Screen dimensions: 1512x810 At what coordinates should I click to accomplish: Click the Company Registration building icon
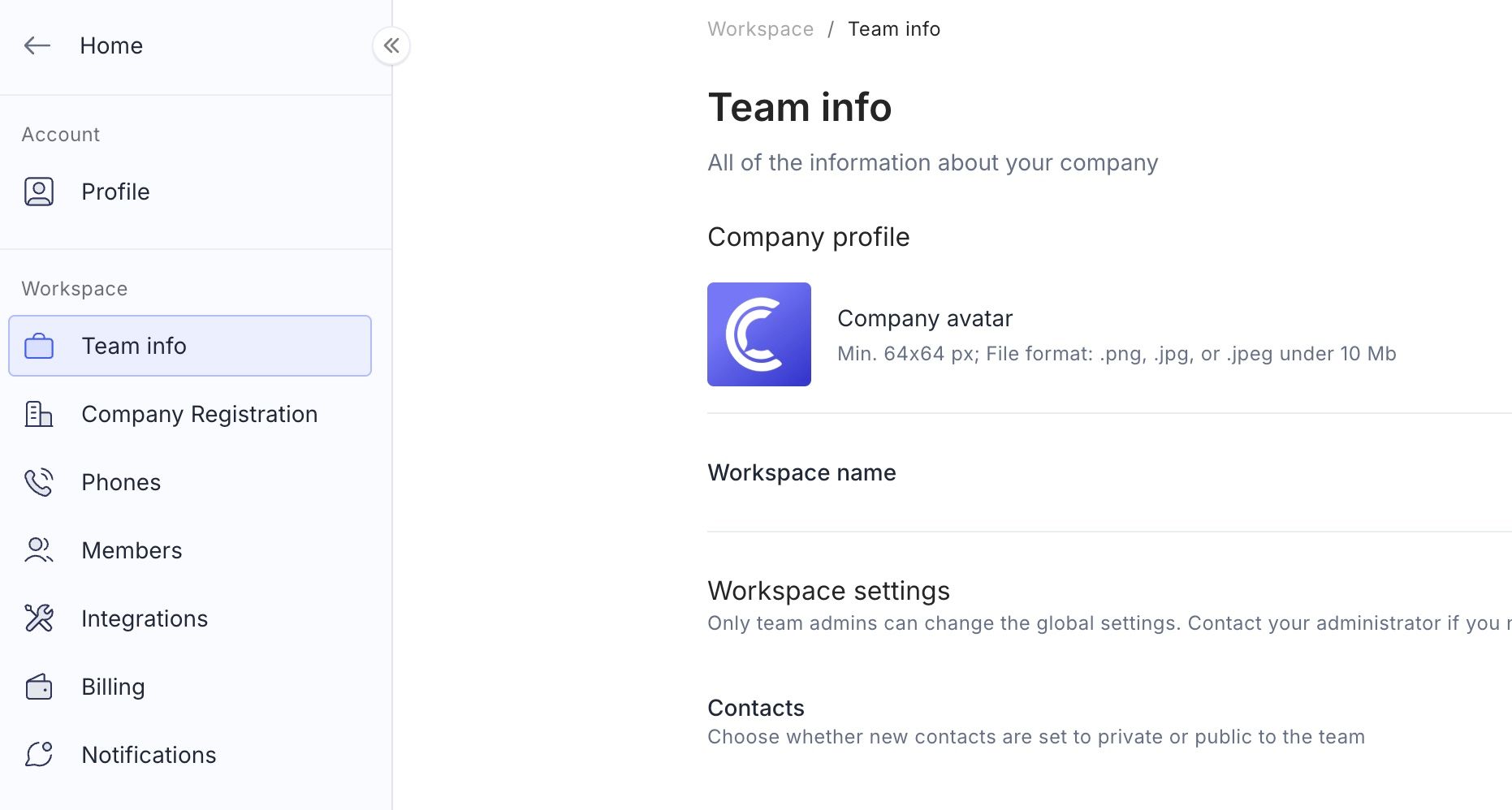coord(39,415)
